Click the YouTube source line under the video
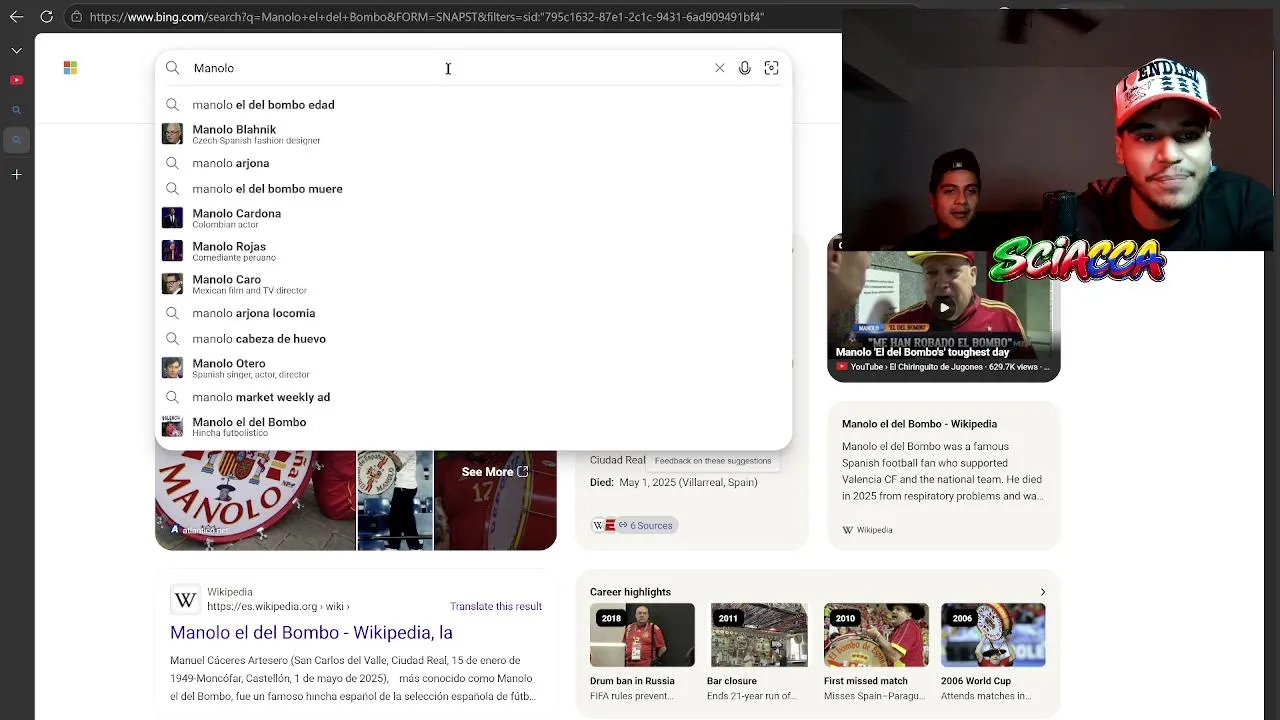The width and height of the screenshot is (1280, 720). pyautogui.click(x=943, y=367)
